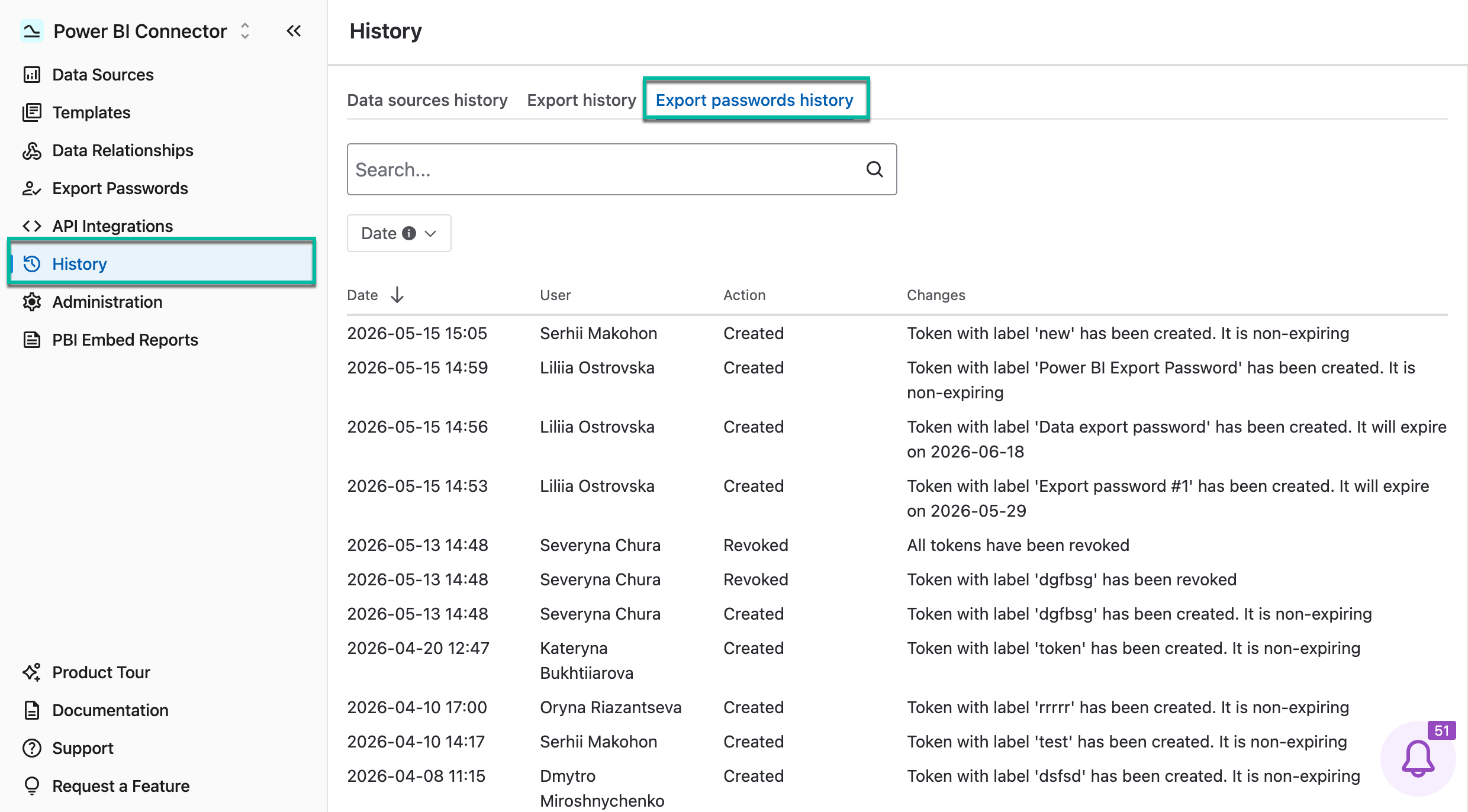1468x812 pixels.
Task: Open the Support link
Action: [83, 748]
